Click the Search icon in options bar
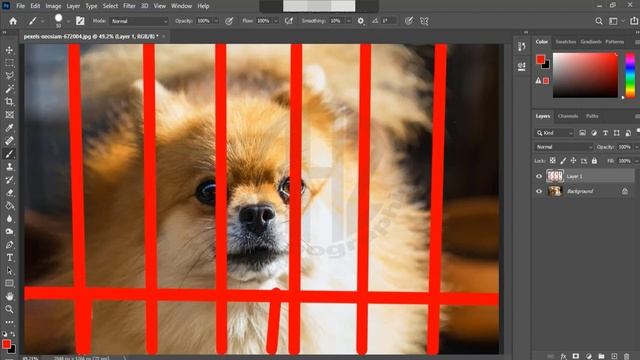The width and height of the screenshot is (640, 360). click(x=599, y=21)
